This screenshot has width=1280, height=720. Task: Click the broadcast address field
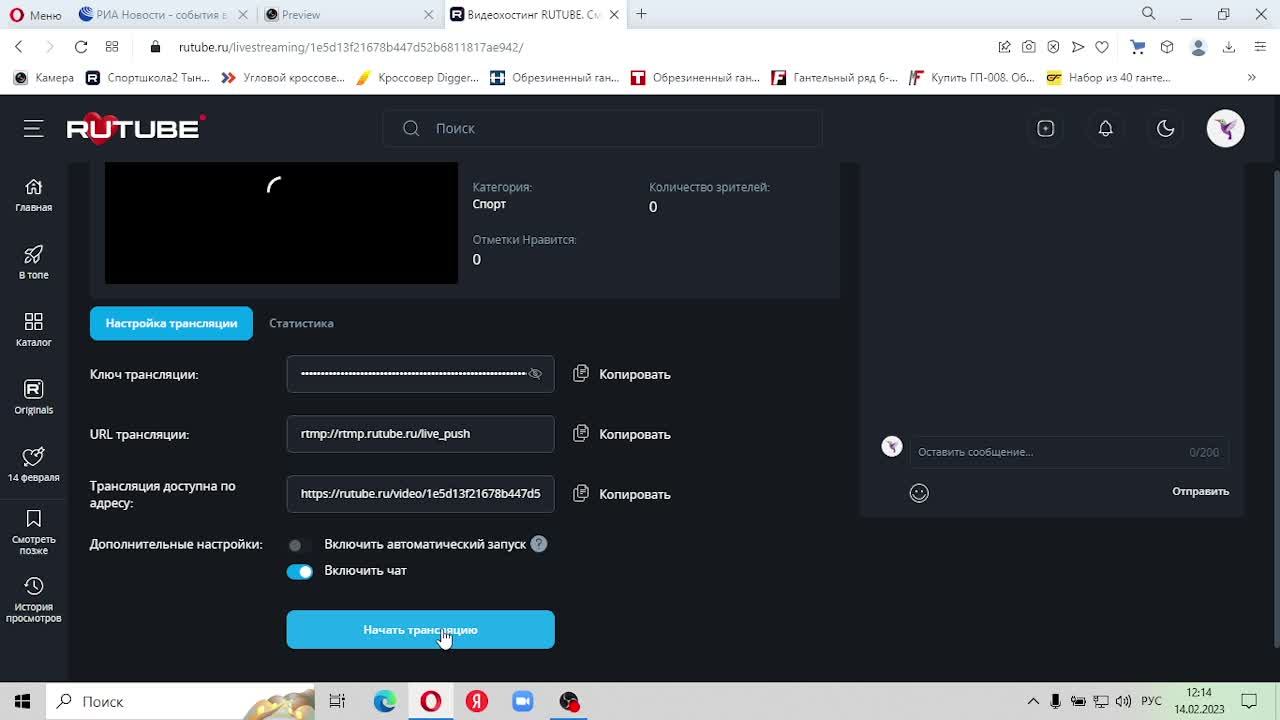coord(420,494)
